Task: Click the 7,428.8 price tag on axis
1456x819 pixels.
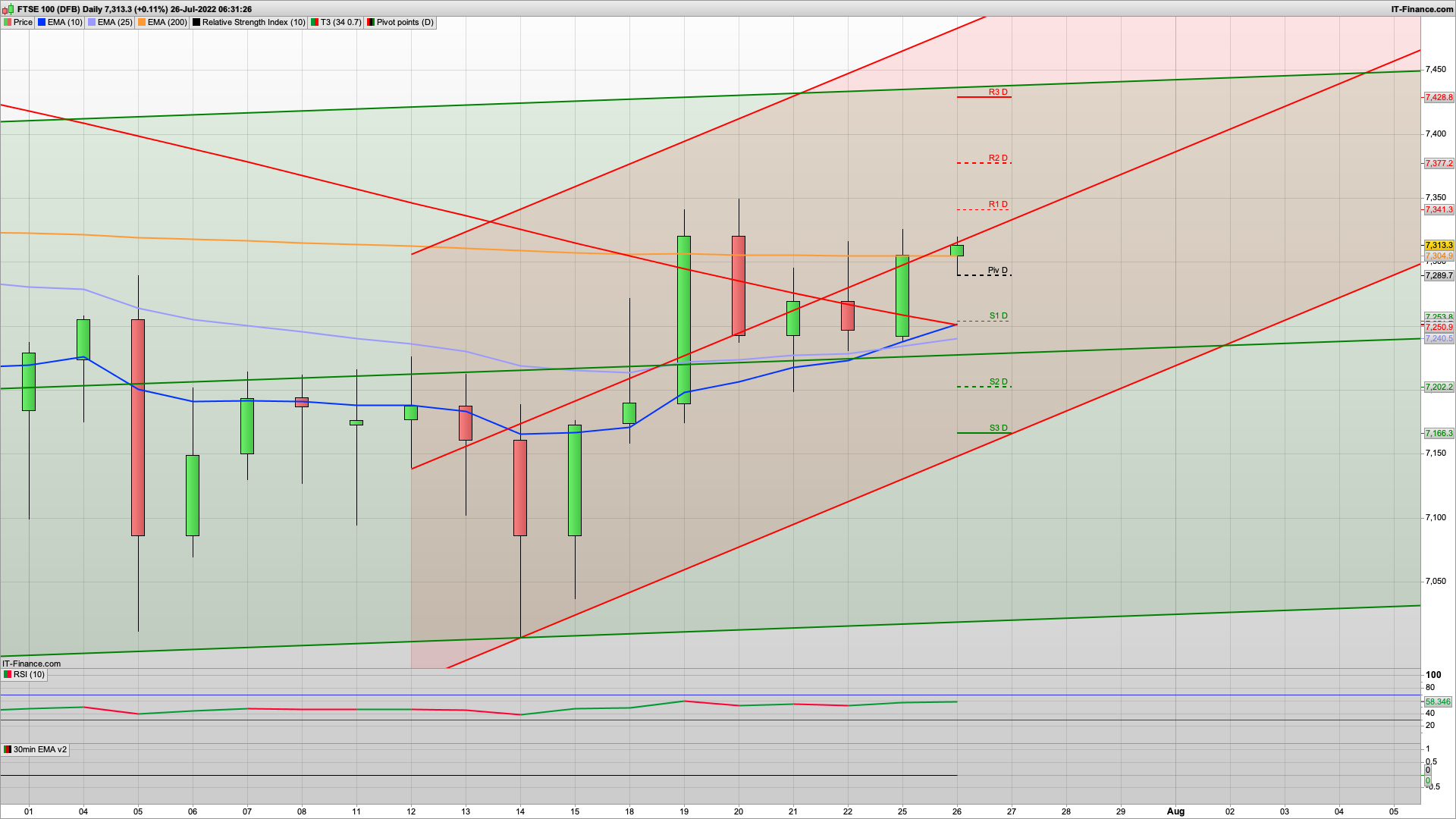Action: pyautogui.click(x=1439, y=97)
